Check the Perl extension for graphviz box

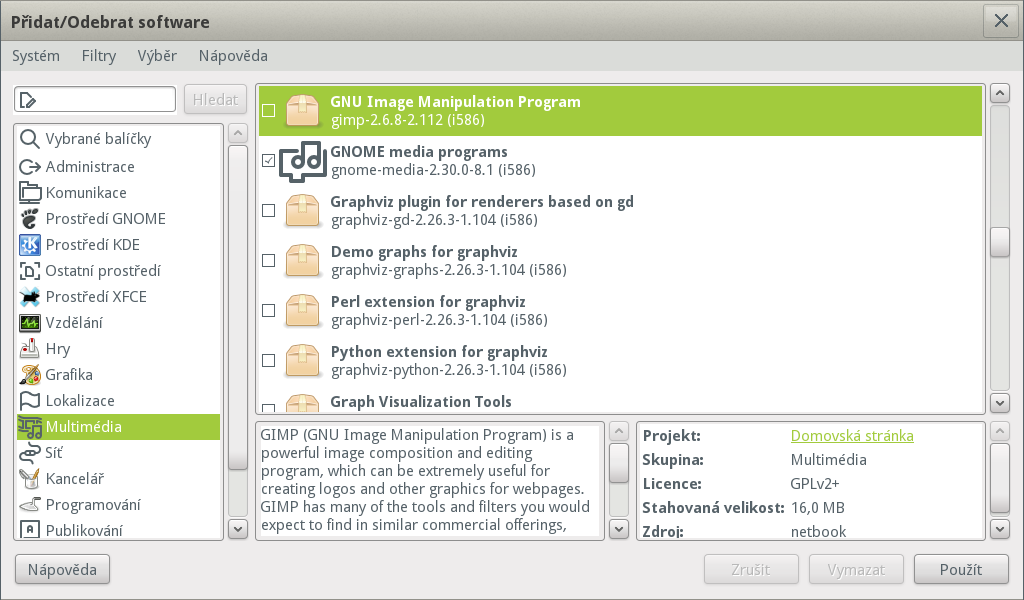click(268, 310)
